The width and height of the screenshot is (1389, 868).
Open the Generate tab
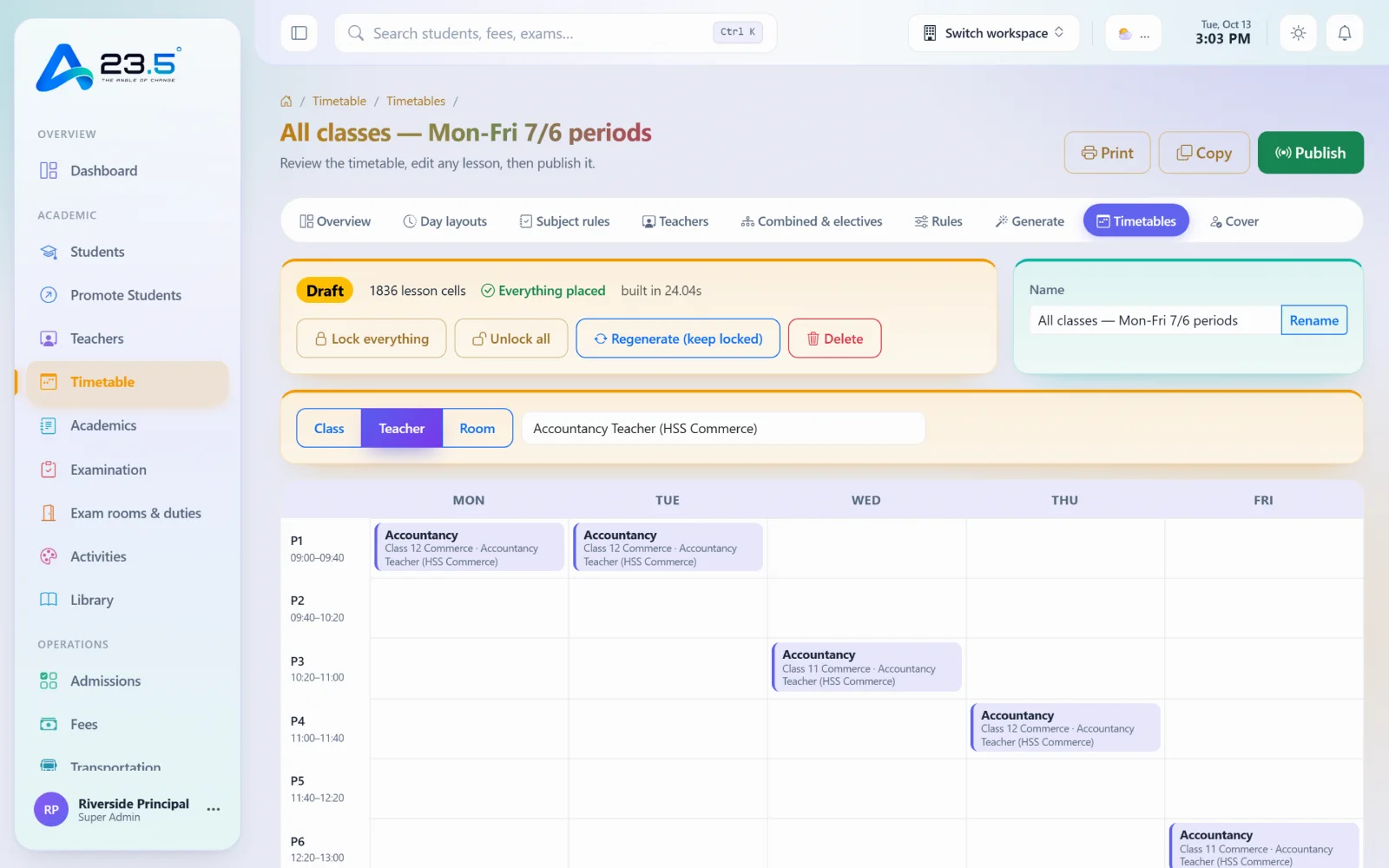click(x=1030, y=221)
